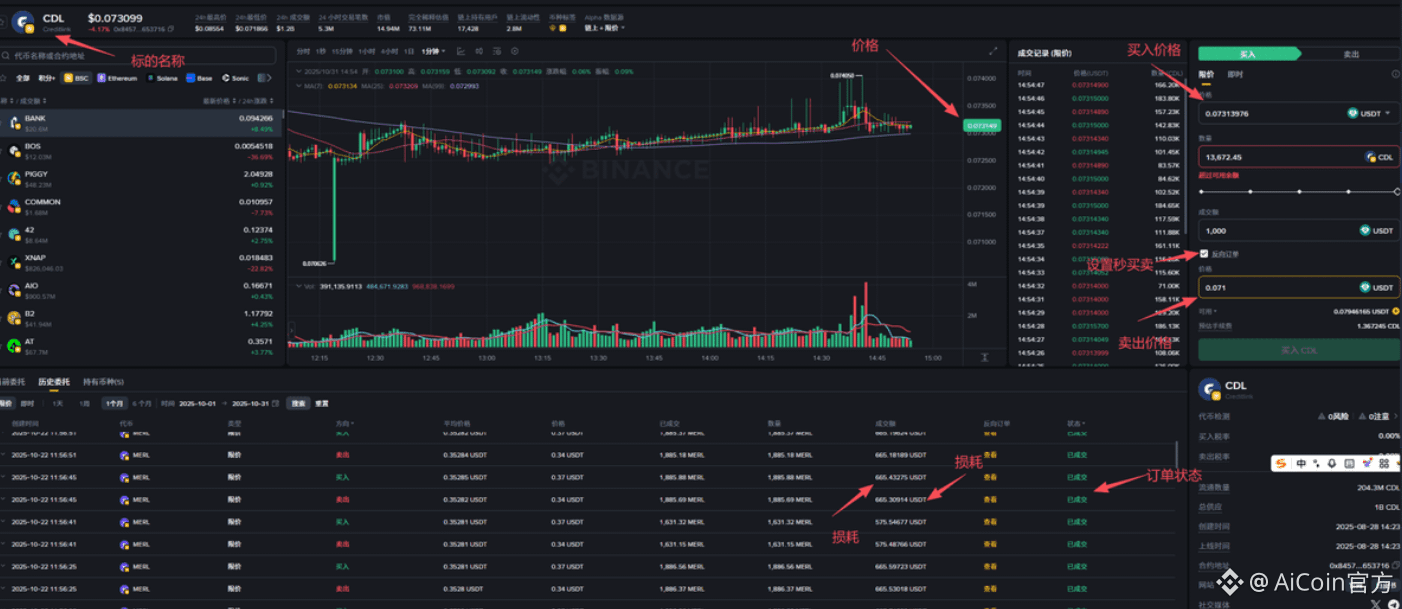The height and width of the screenshot is (609, 1402).
Task: Open XNAP token in the list
Action: (x=140, y=263)
